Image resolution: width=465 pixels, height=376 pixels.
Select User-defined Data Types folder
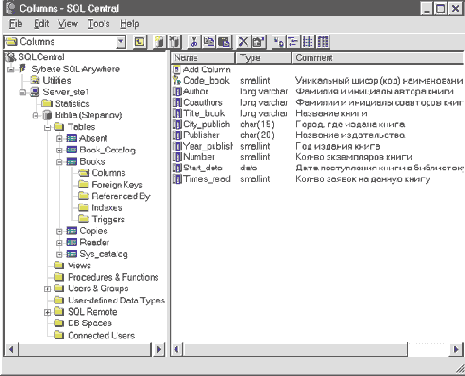(109, 300)
